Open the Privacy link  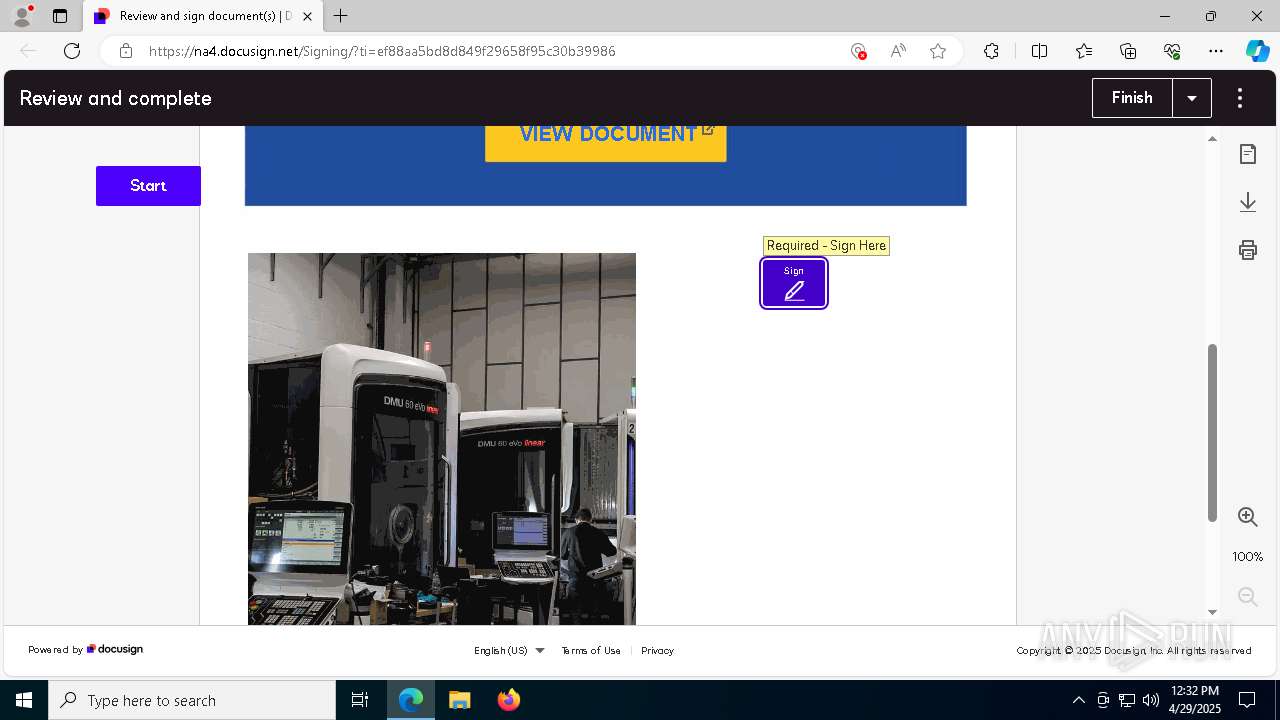[x=657, y=650]
